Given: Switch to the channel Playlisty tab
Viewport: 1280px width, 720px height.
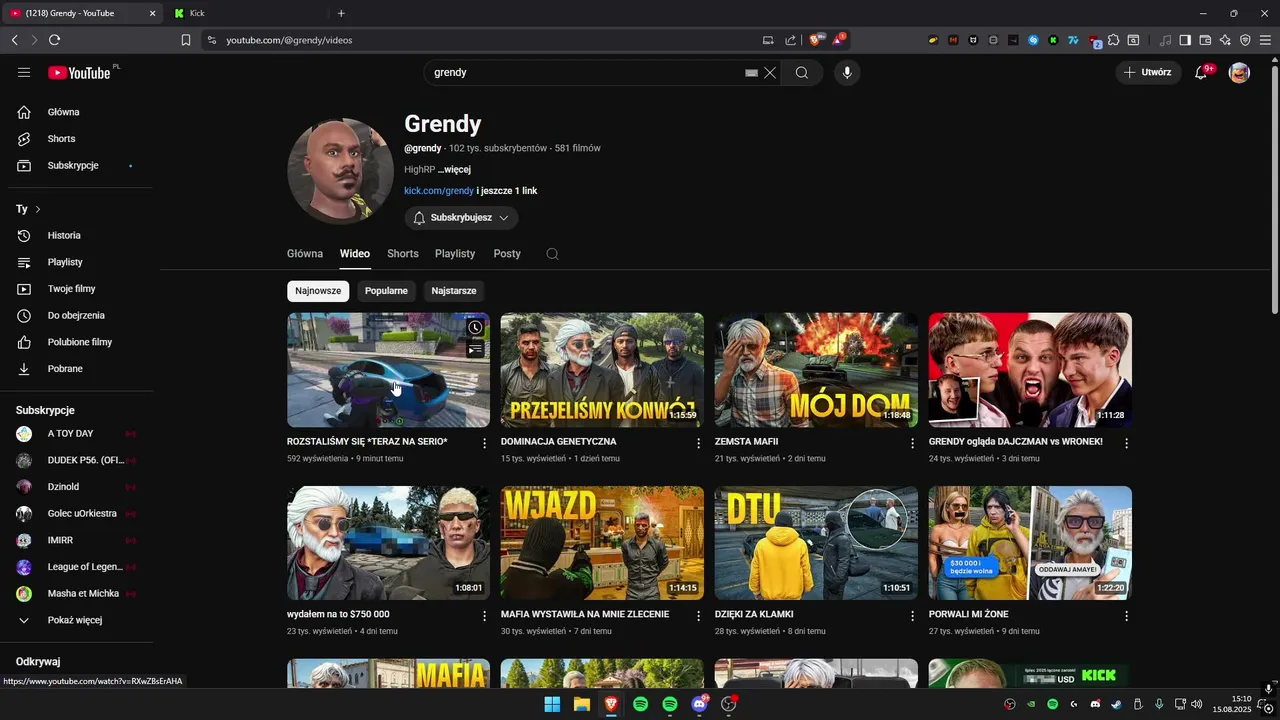Looking at the screenshot, I should click(x=455, y=254).
